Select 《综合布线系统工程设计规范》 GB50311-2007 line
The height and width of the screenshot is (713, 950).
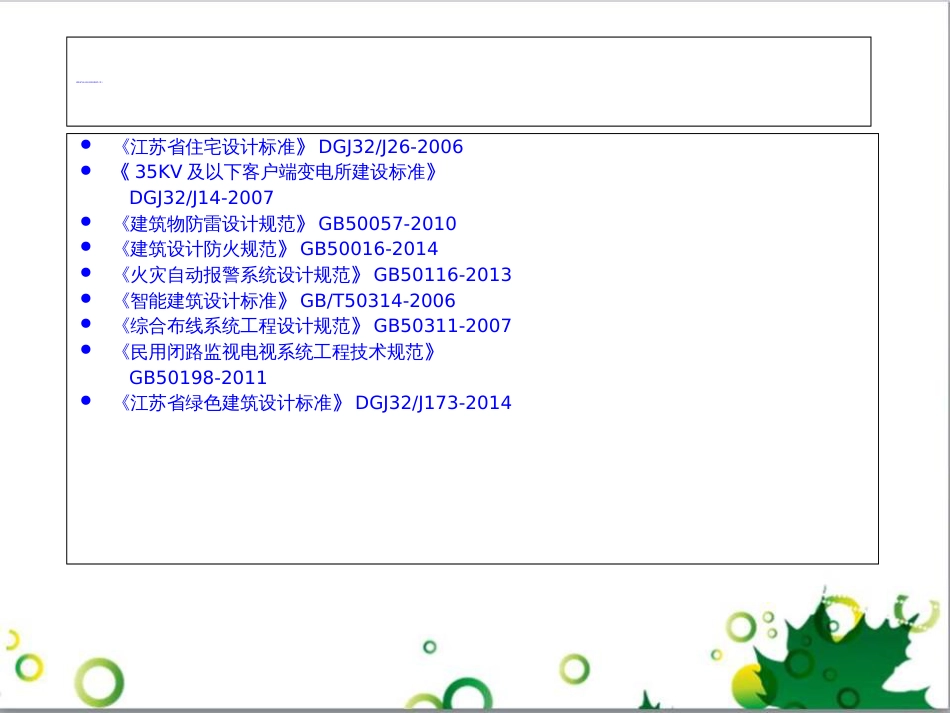pyautogui.click(x=314, y=326)
